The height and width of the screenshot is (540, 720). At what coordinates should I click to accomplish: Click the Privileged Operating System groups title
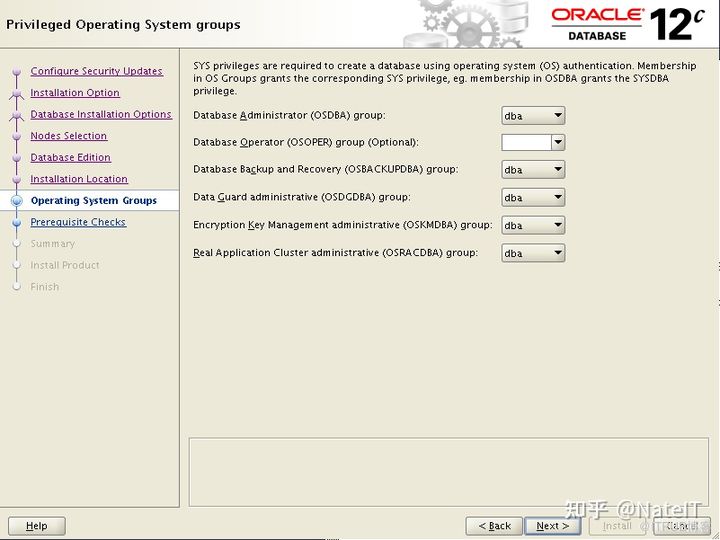(x=123, y=25)
